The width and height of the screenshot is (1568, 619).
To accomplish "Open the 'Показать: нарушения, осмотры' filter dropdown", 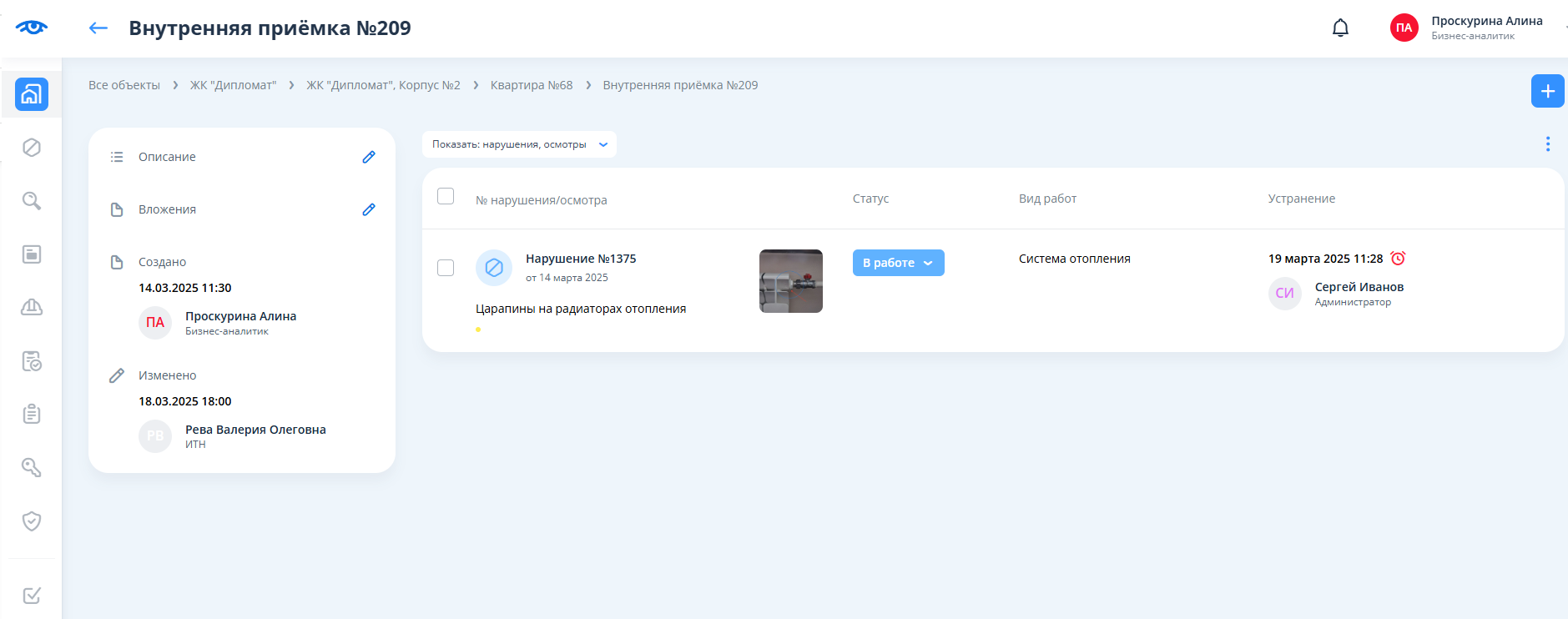I will [x=519, y=144].
